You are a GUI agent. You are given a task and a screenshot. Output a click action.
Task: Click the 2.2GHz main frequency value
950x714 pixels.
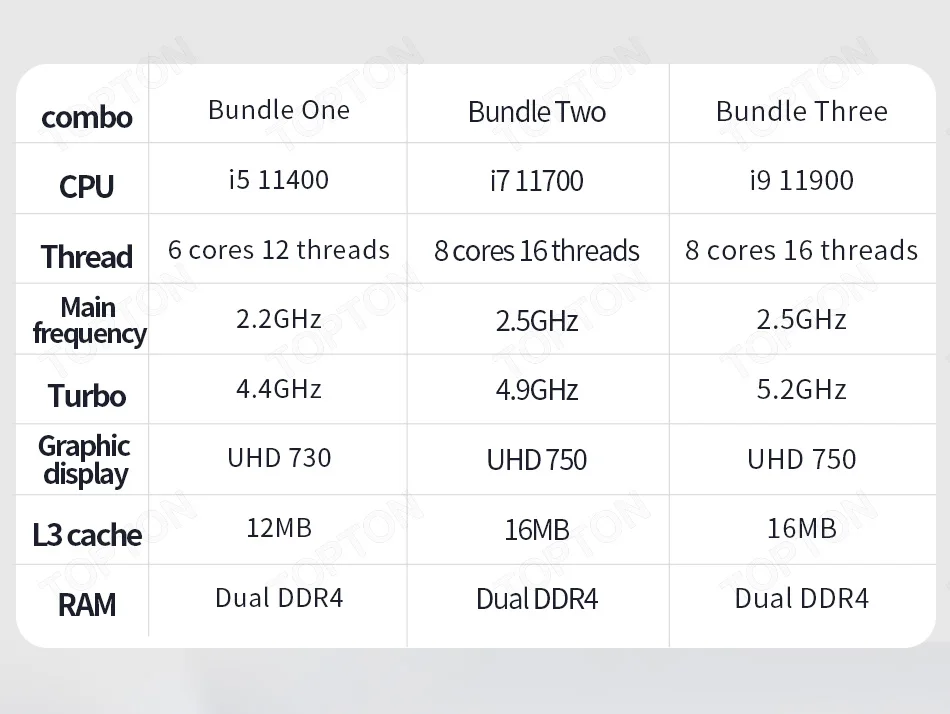(279, 319)
